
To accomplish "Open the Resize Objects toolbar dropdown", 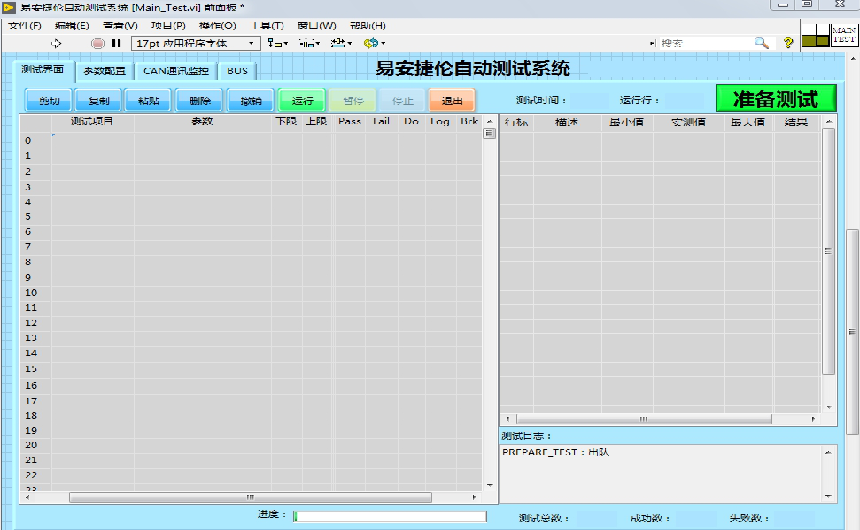I will (341, 43).
